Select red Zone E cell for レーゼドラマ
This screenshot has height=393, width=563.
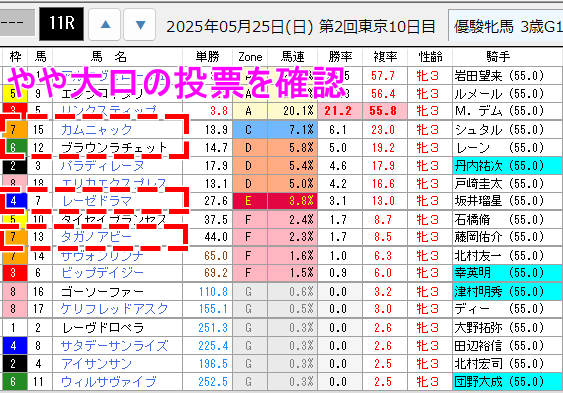tap(250, 201)
